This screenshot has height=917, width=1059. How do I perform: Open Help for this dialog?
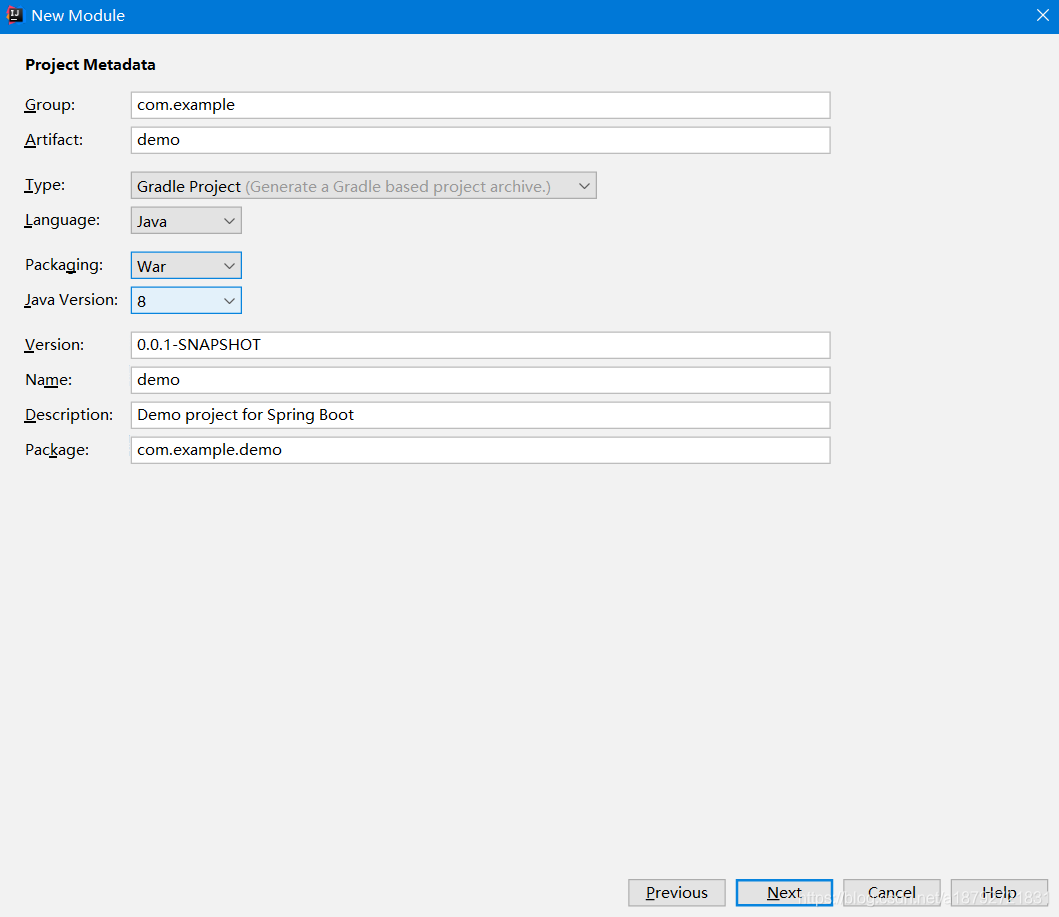click(x=999, y=893)
